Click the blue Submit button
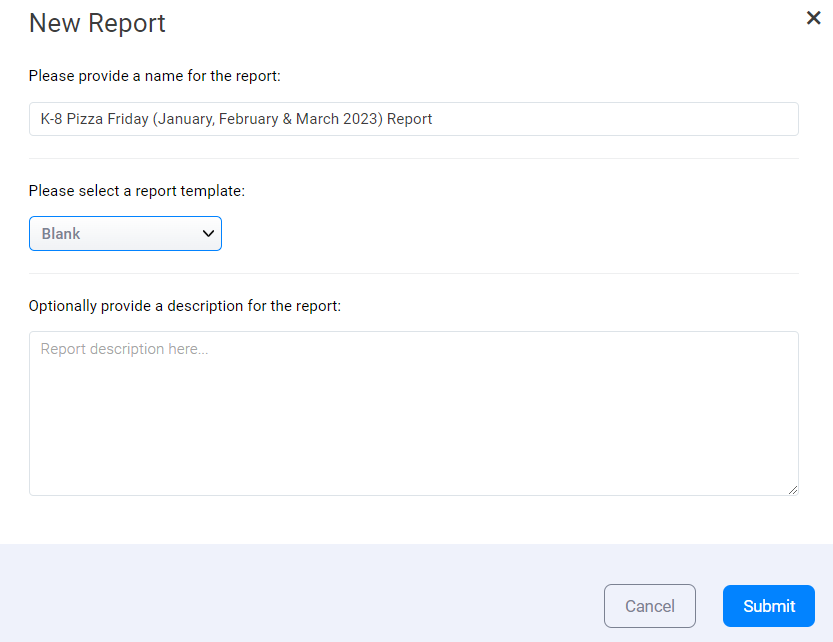The image size is (833, 642). (768, 606)
